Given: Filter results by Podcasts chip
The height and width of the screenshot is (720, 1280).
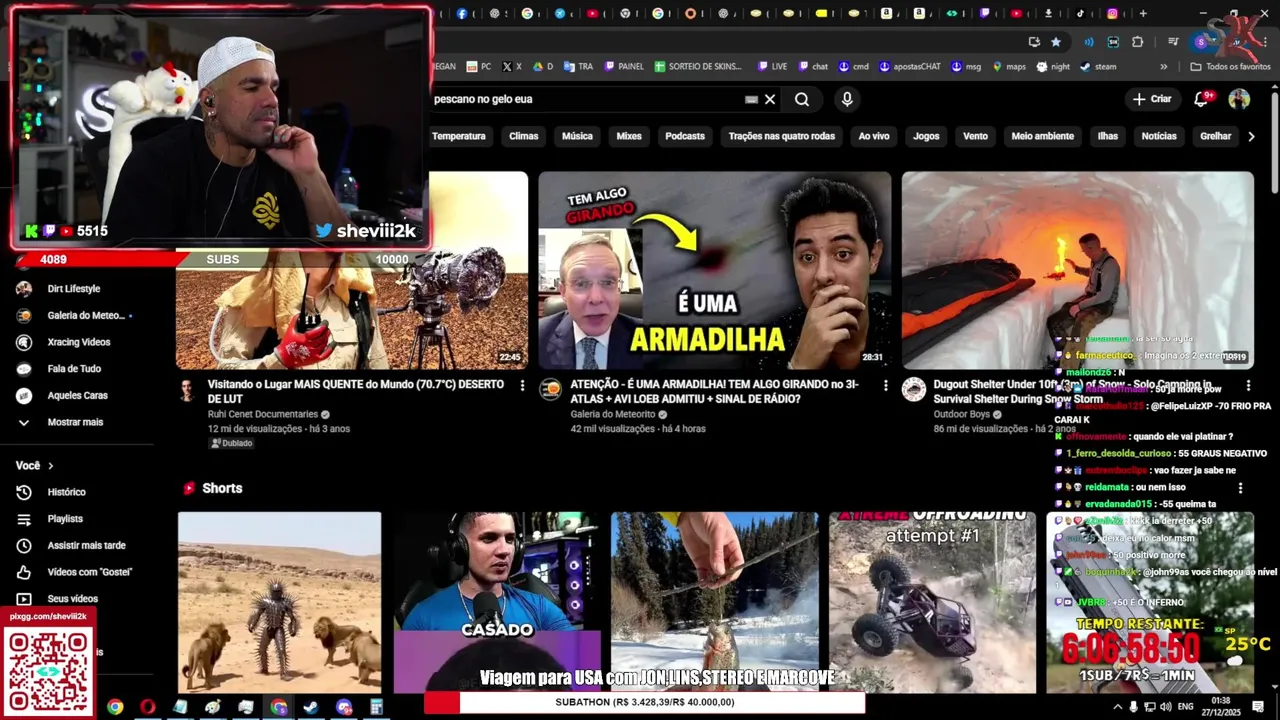Looking at the screenshot, I should pyautogui.click(x=685, y=136).
